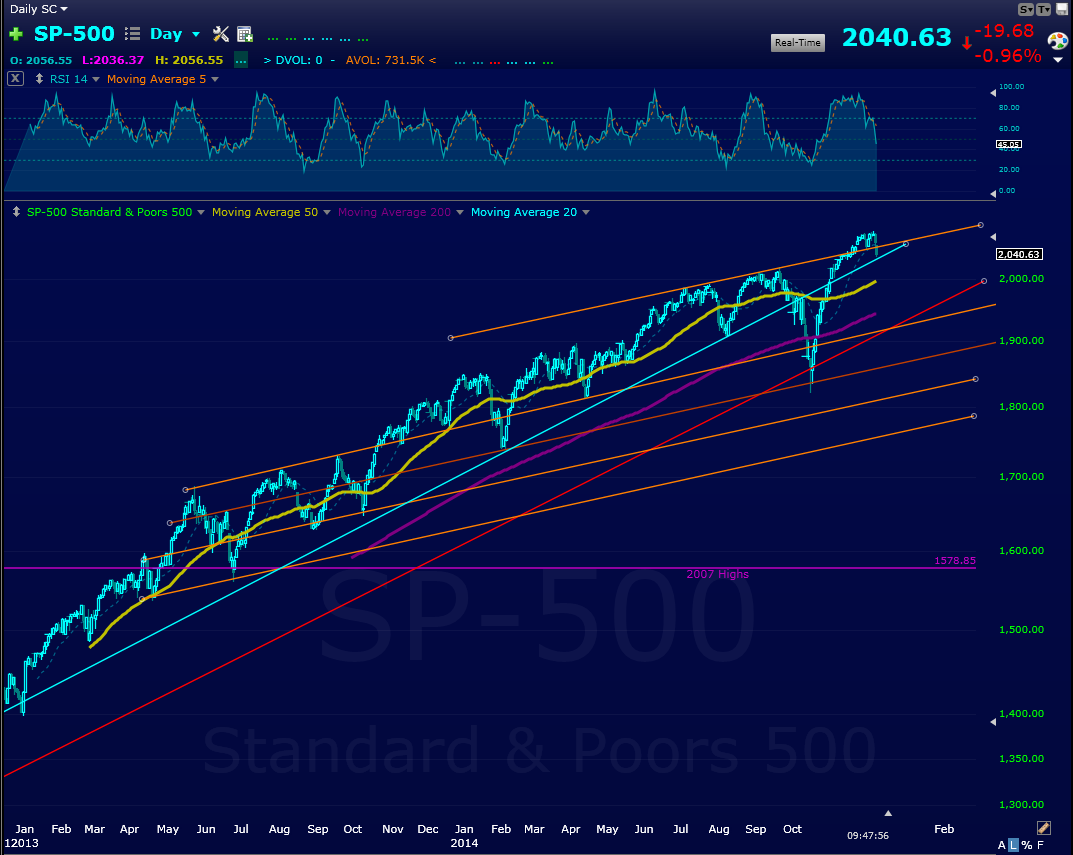Open the T dropdown button at top right
This screenshot has height=855, width=1073.
[x=1044, y=9]
